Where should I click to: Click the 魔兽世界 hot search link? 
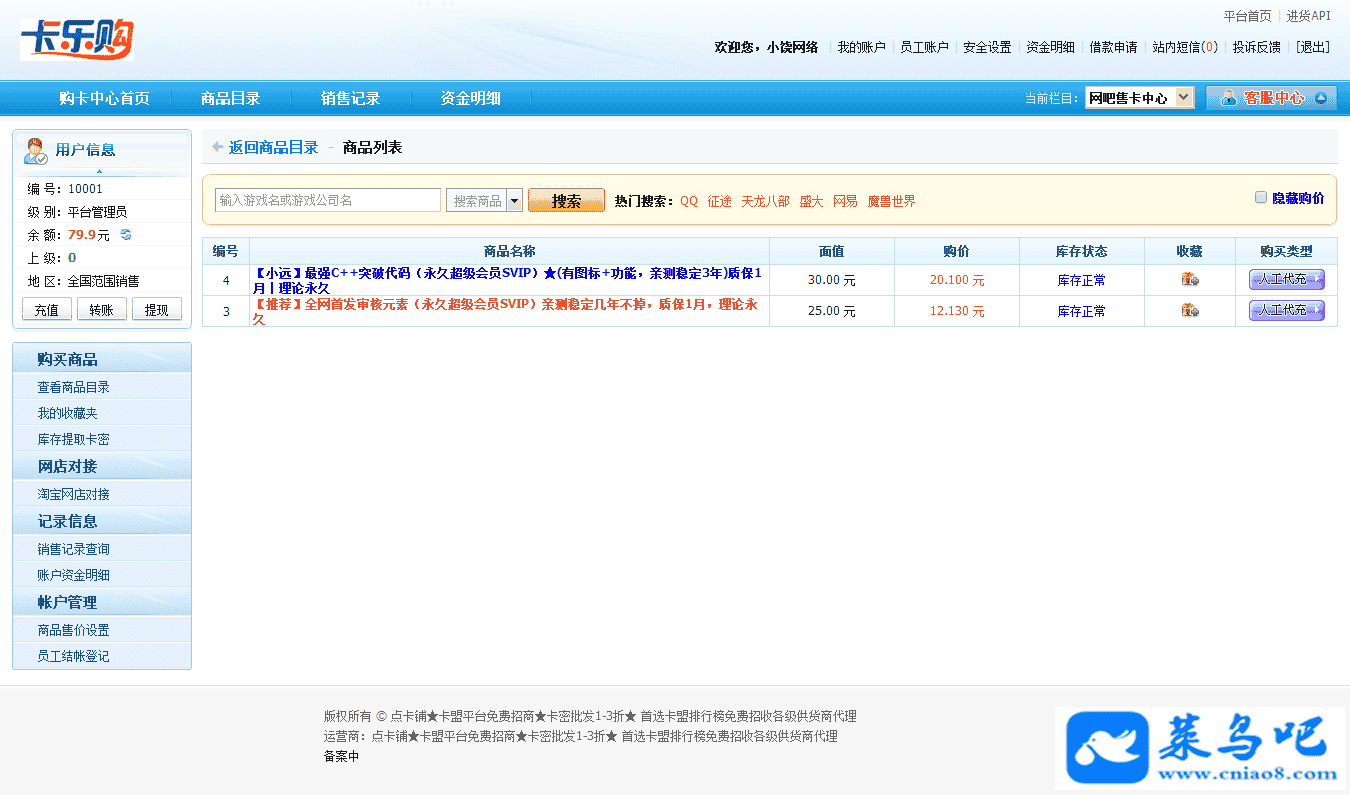pos(891,201)
